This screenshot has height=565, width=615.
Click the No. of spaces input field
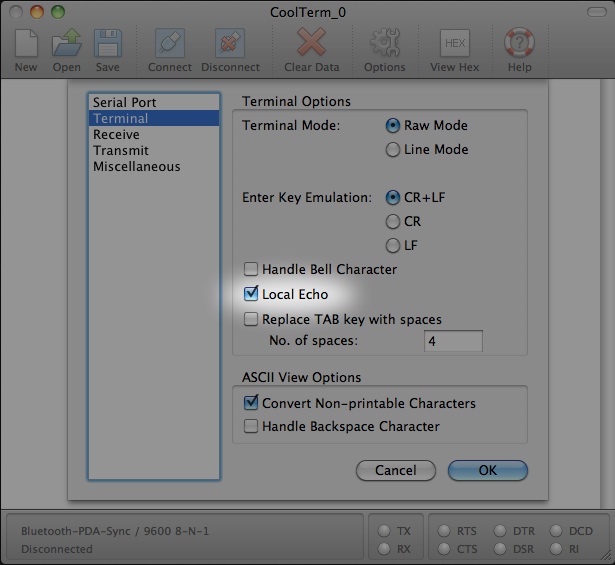click(453, 341)
